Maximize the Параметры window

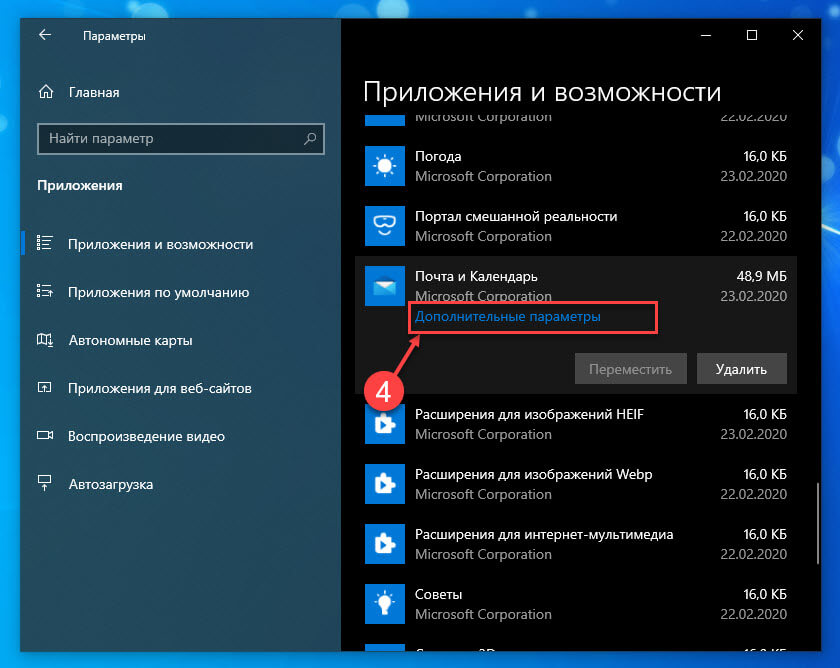(x=752, y=35)
